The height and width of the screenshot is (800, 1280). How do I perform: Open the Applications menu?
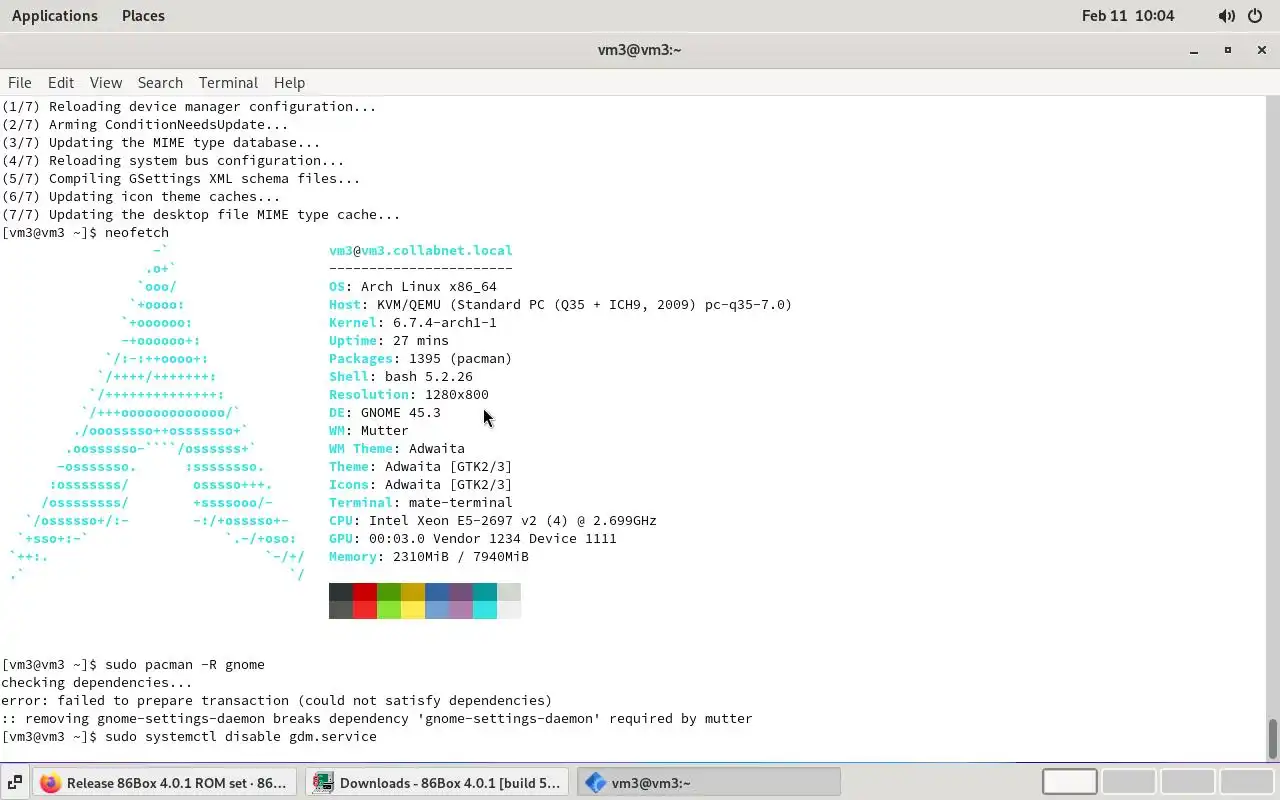[55, 16]
